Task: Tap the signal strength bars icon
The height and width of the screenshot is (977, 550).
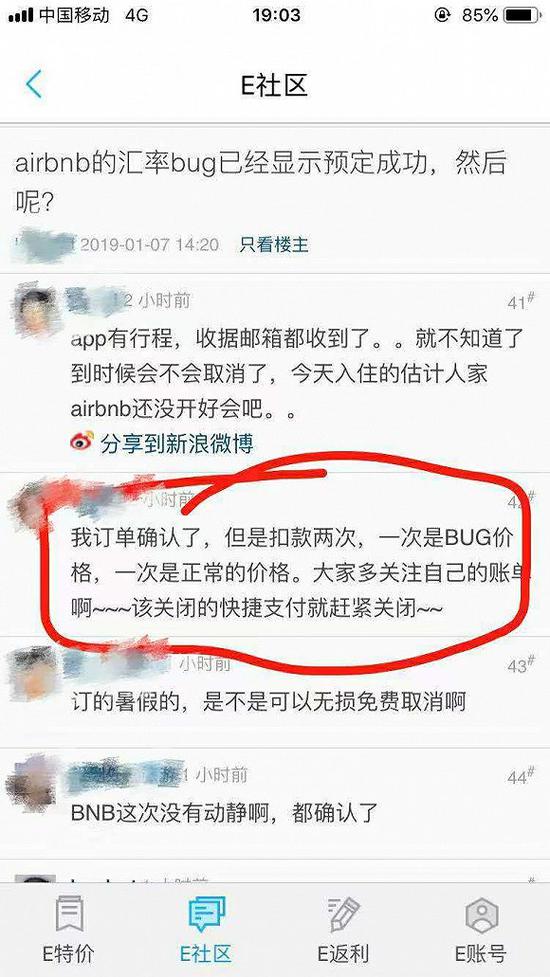Action: [21, 16]
